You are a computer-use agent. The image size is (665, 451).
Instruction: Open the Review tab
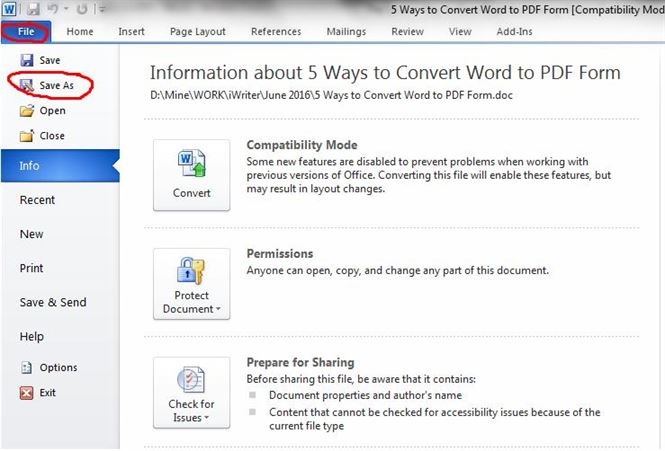point(408,32)
